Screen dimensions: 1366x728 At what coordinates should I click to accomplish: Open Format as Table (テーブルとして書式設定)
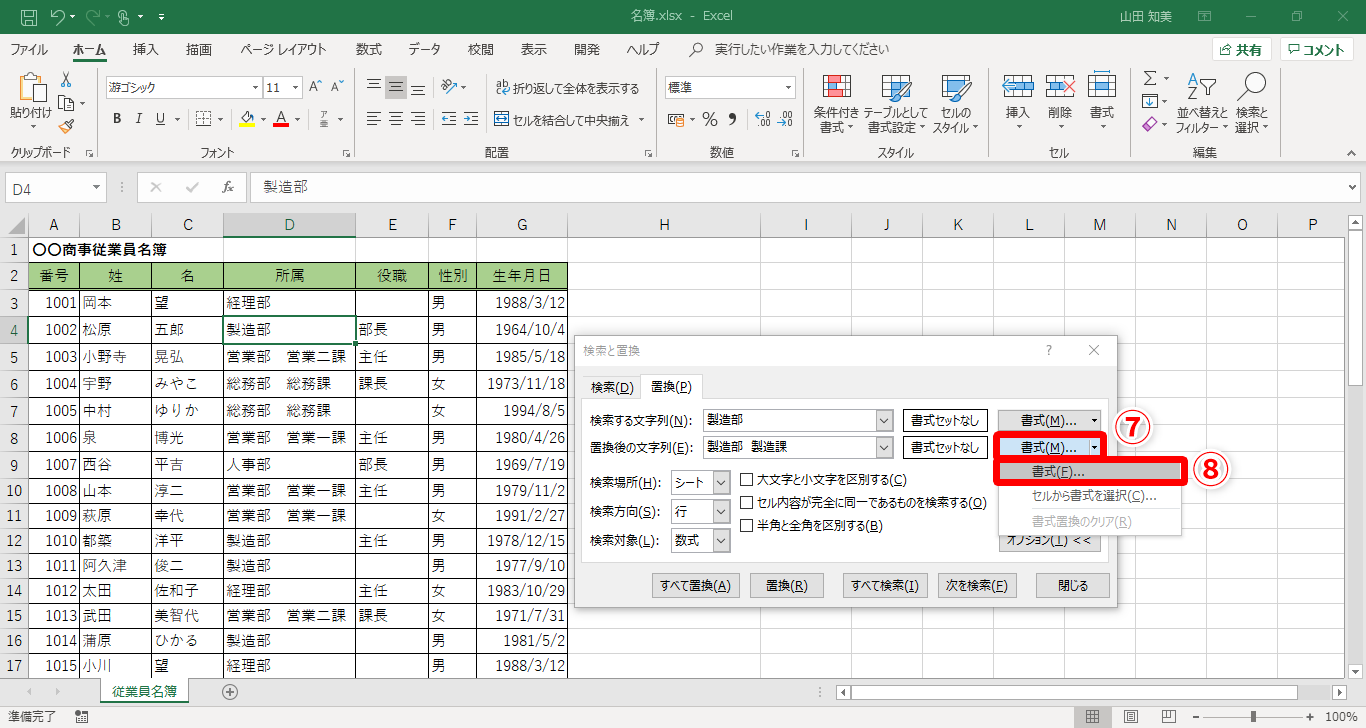pyautogui.click(x=897, y=104)
